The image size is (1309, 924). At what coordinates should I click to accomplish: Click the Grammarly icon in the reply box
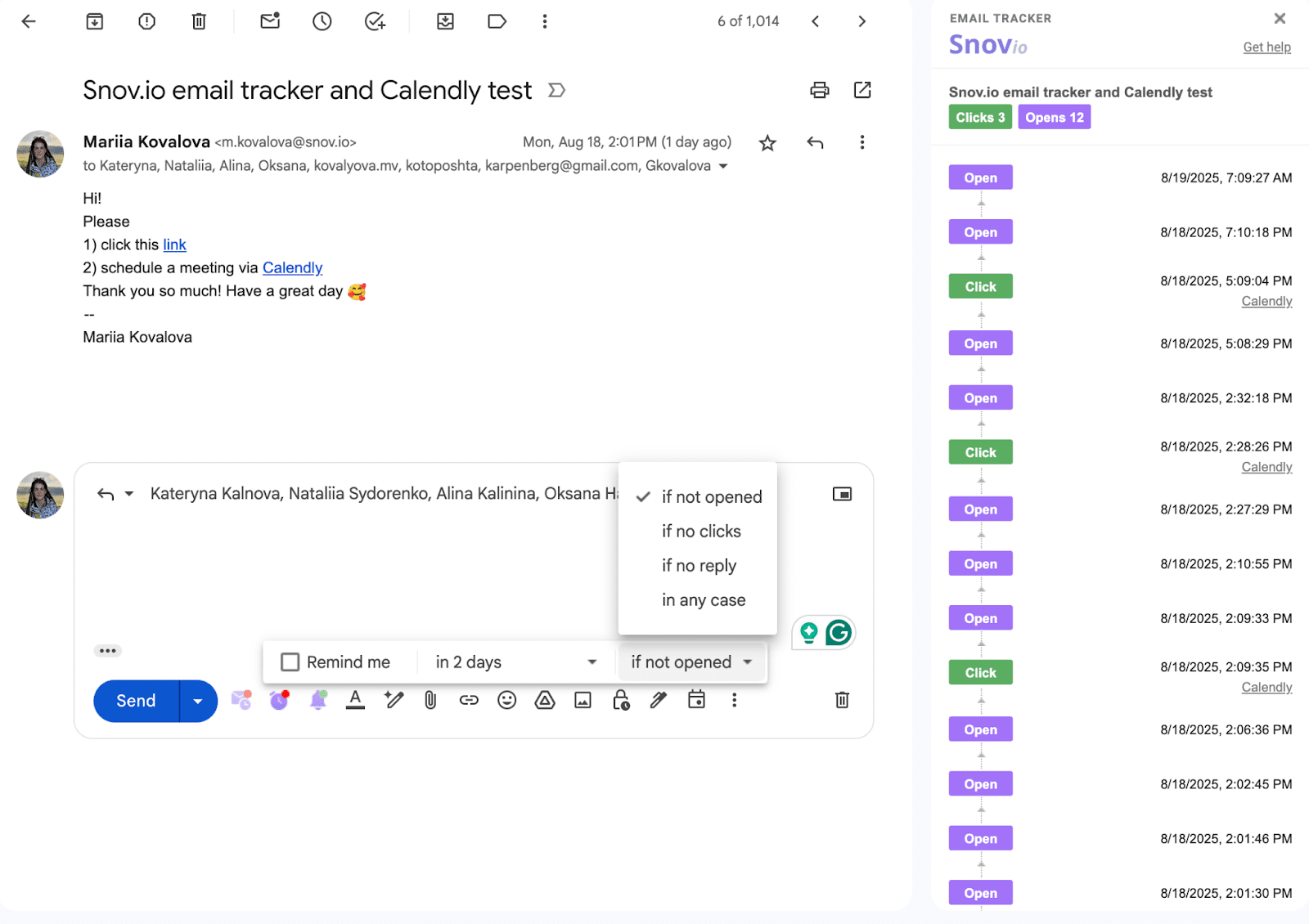click(839, 632)
